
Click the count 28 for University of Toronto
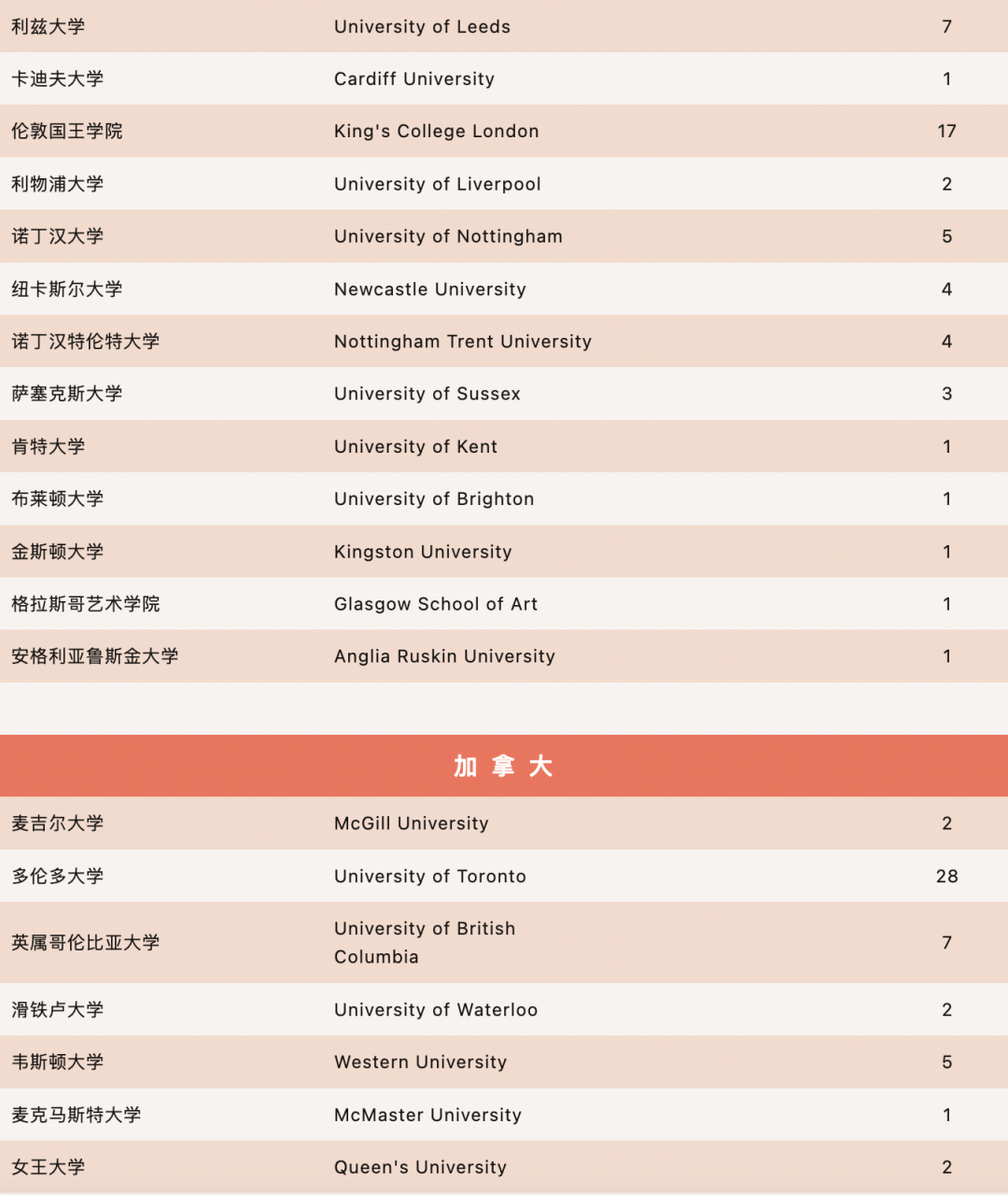(946, 876)
